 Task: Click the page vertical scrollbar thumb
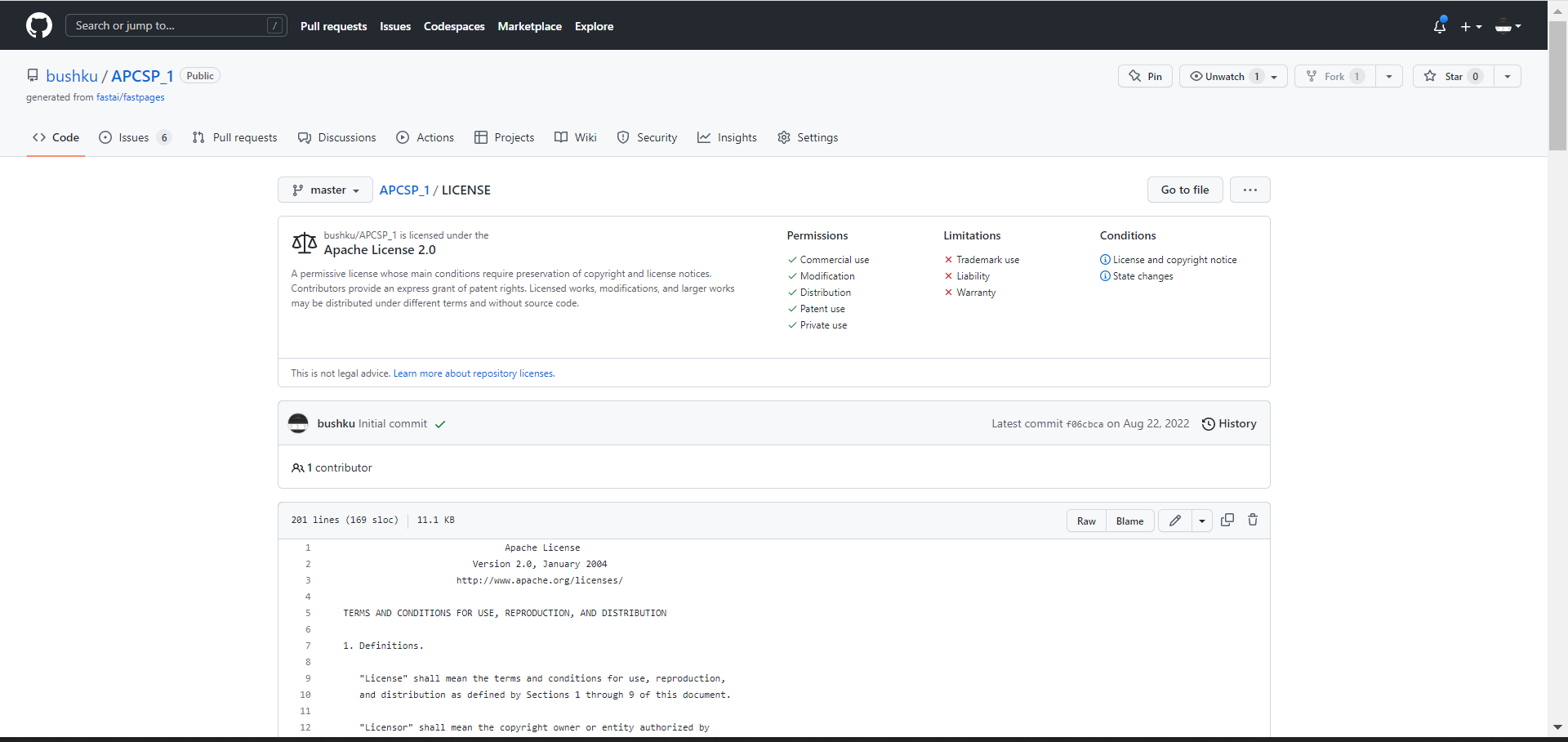tap(1558, 86)
